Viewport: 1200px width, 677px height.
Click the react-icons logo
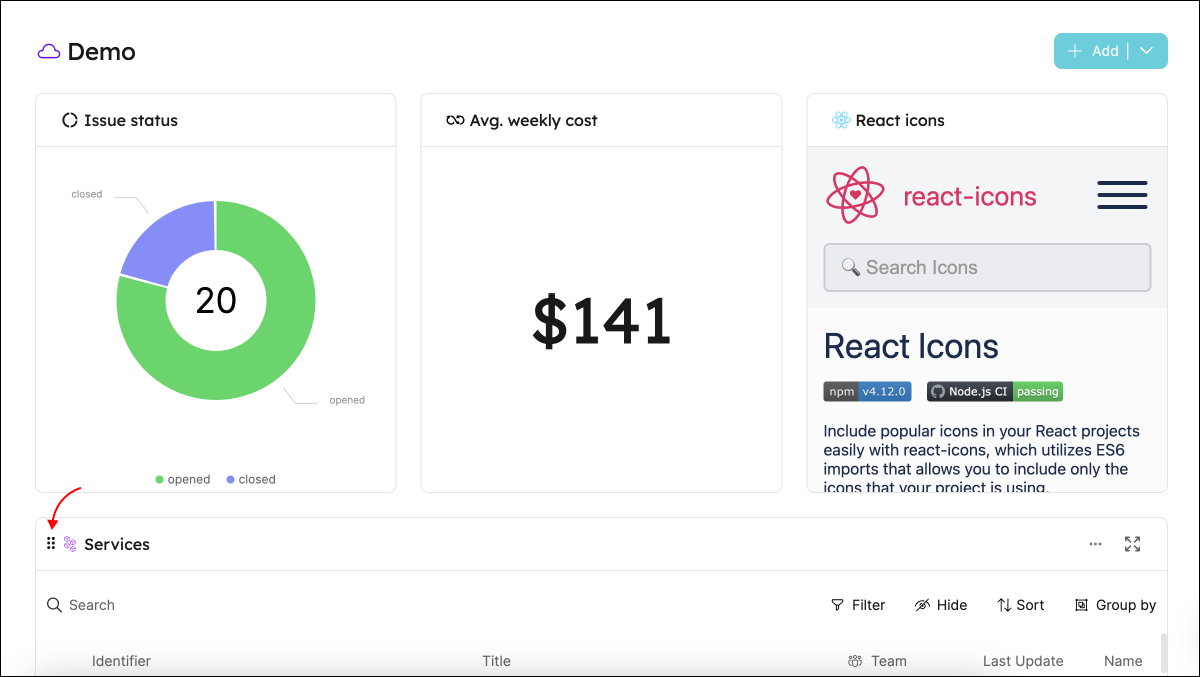click(855, 195)
